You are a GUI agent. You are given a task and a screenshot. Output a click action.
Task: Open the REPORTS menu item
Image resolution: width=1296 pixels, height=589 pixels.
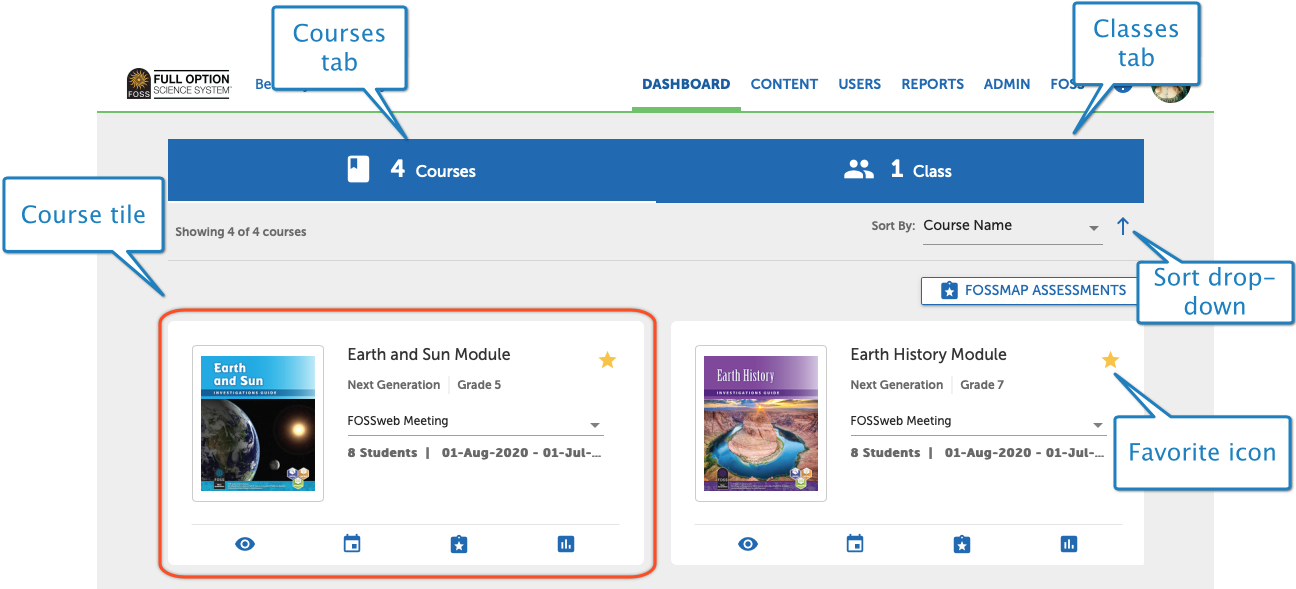(x=932, y=84)
